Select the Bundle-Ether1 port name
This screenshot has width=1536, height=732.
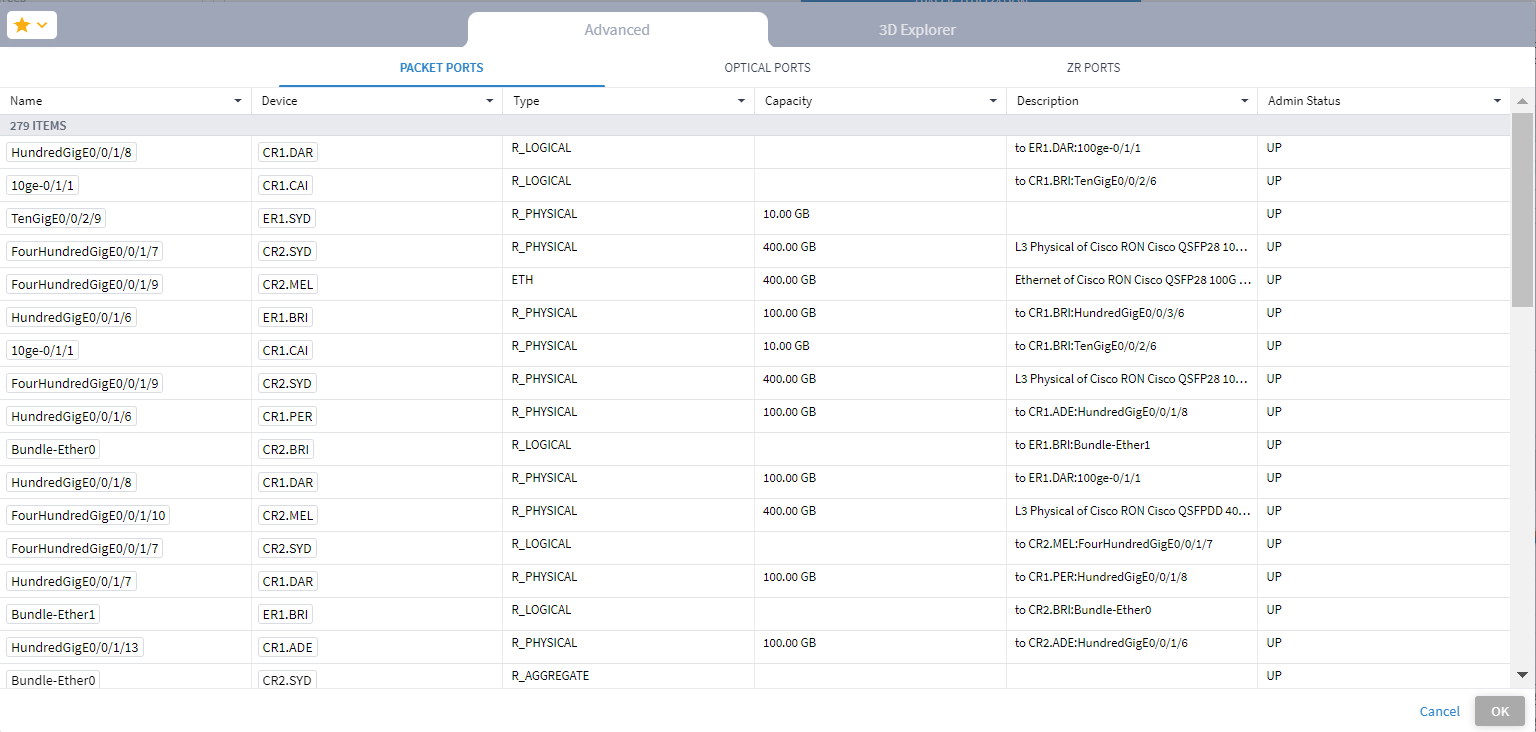[x=53, y=614]
